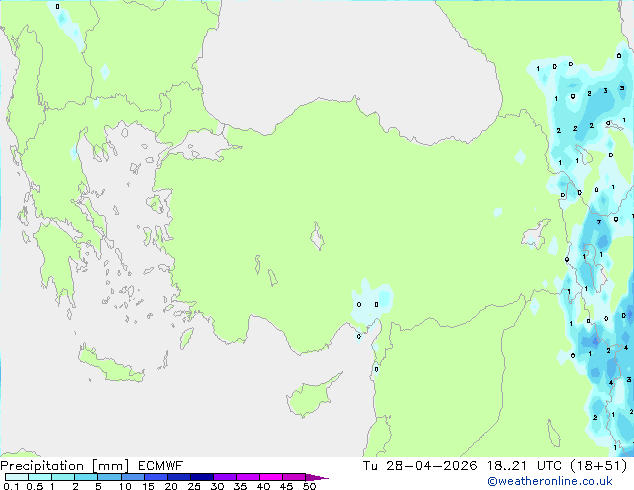
Task: Click the legend value "20"
Action: pos(171,486)
